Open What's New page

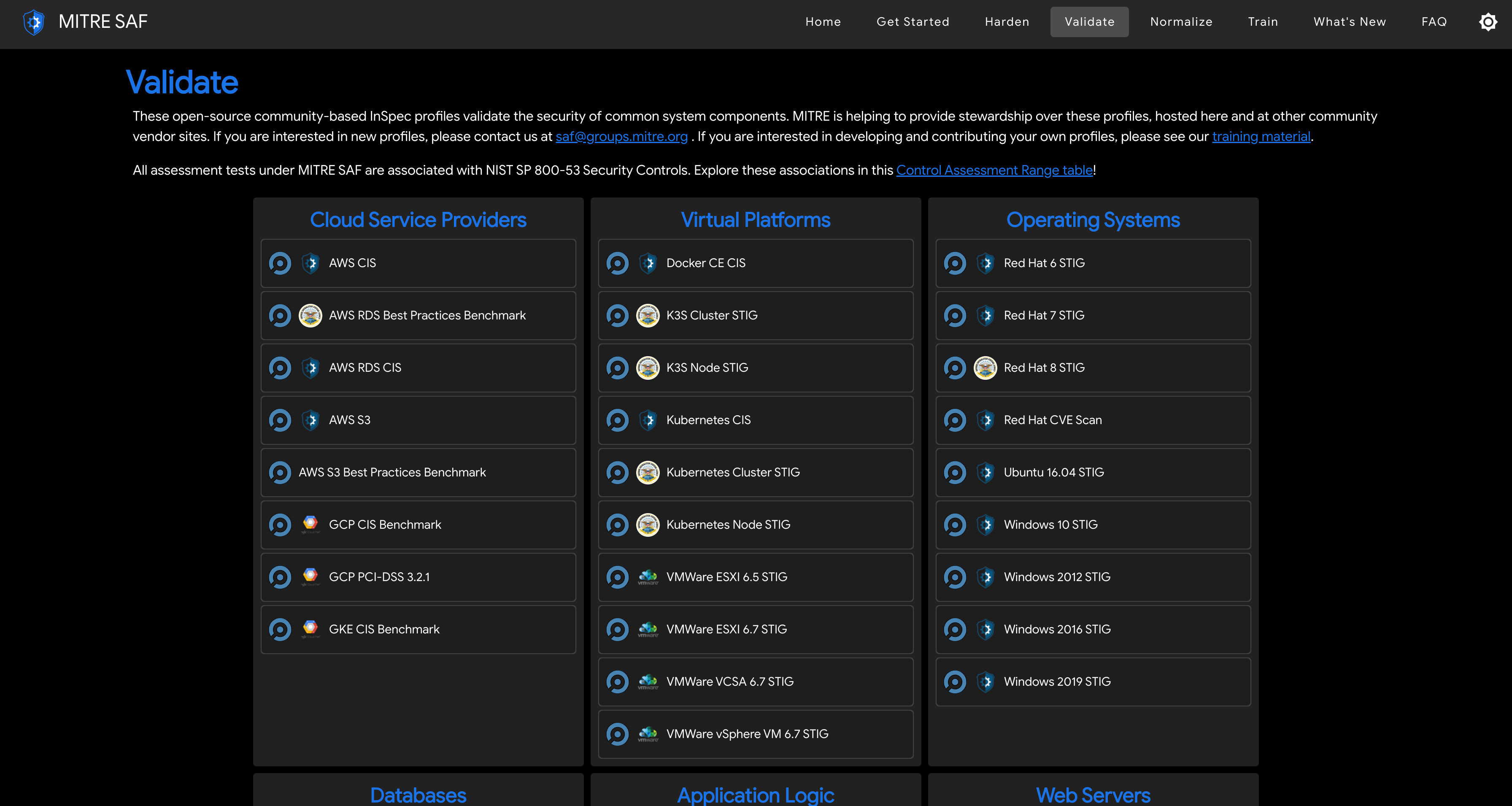(1350, 22)
